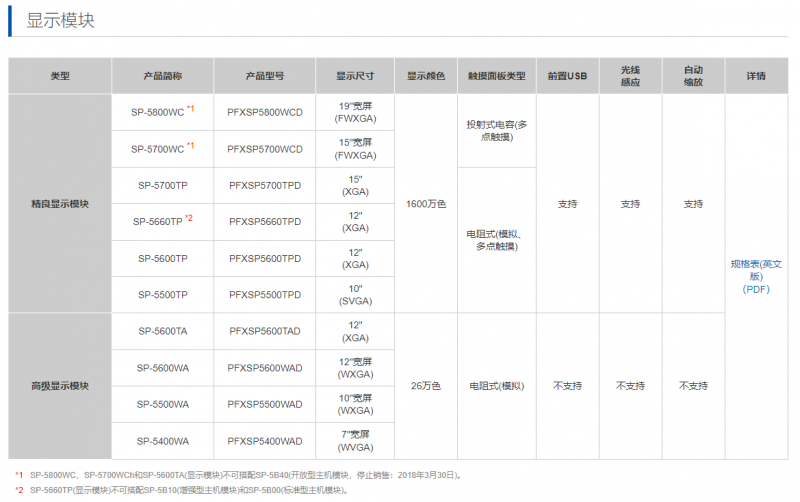The height and width of the screenshot is (502, 800).
Task: Click the 产品简称 column header
Action: tap(162, 76)
